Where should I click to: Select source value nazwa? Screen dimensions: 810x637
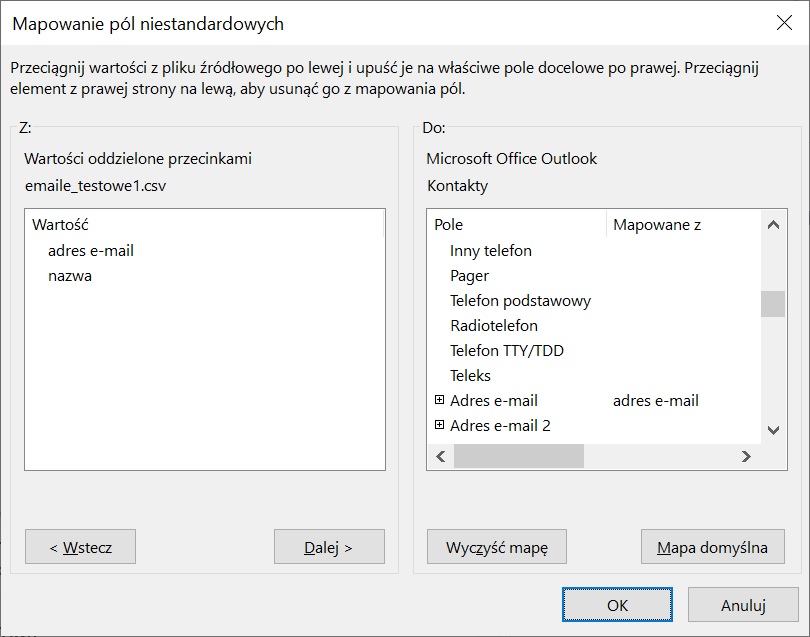coord(70,275)
